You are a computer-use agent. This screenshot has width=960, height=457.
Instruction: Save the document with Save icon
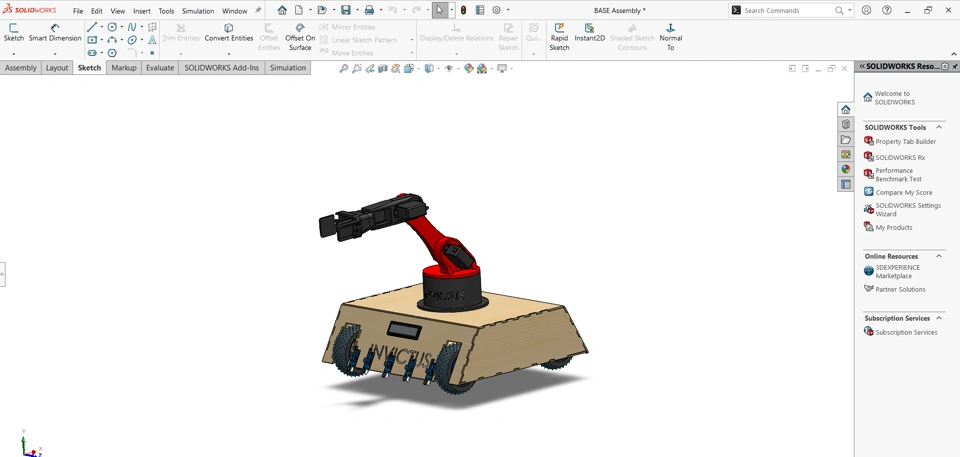click(x=345, y=10)
